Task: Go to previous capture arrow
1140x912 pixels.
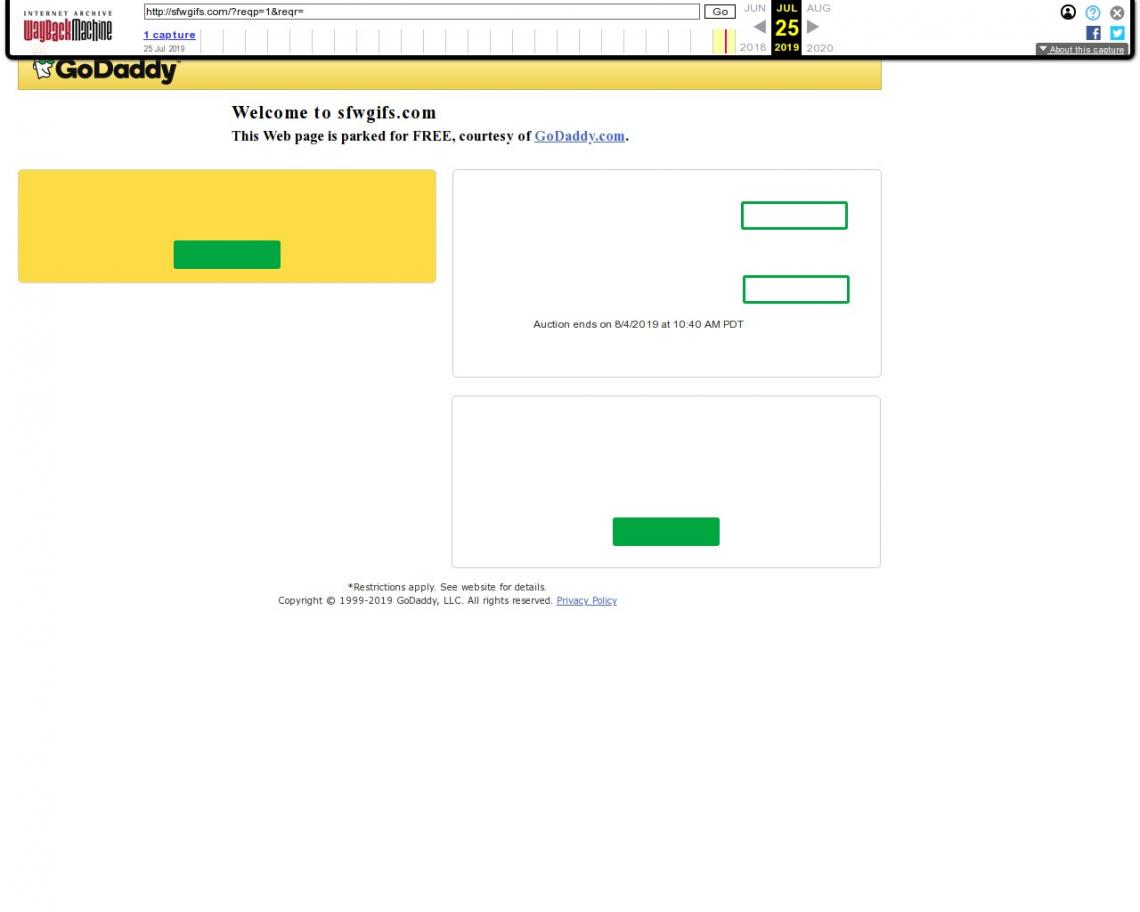Action: click(759, 27)
